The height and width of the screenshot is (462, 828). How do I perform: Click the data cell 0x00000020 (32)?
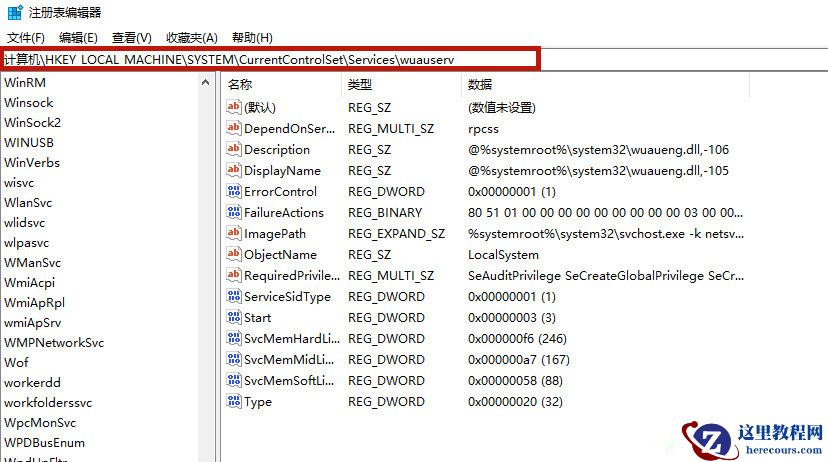click(x=515, y=402)
